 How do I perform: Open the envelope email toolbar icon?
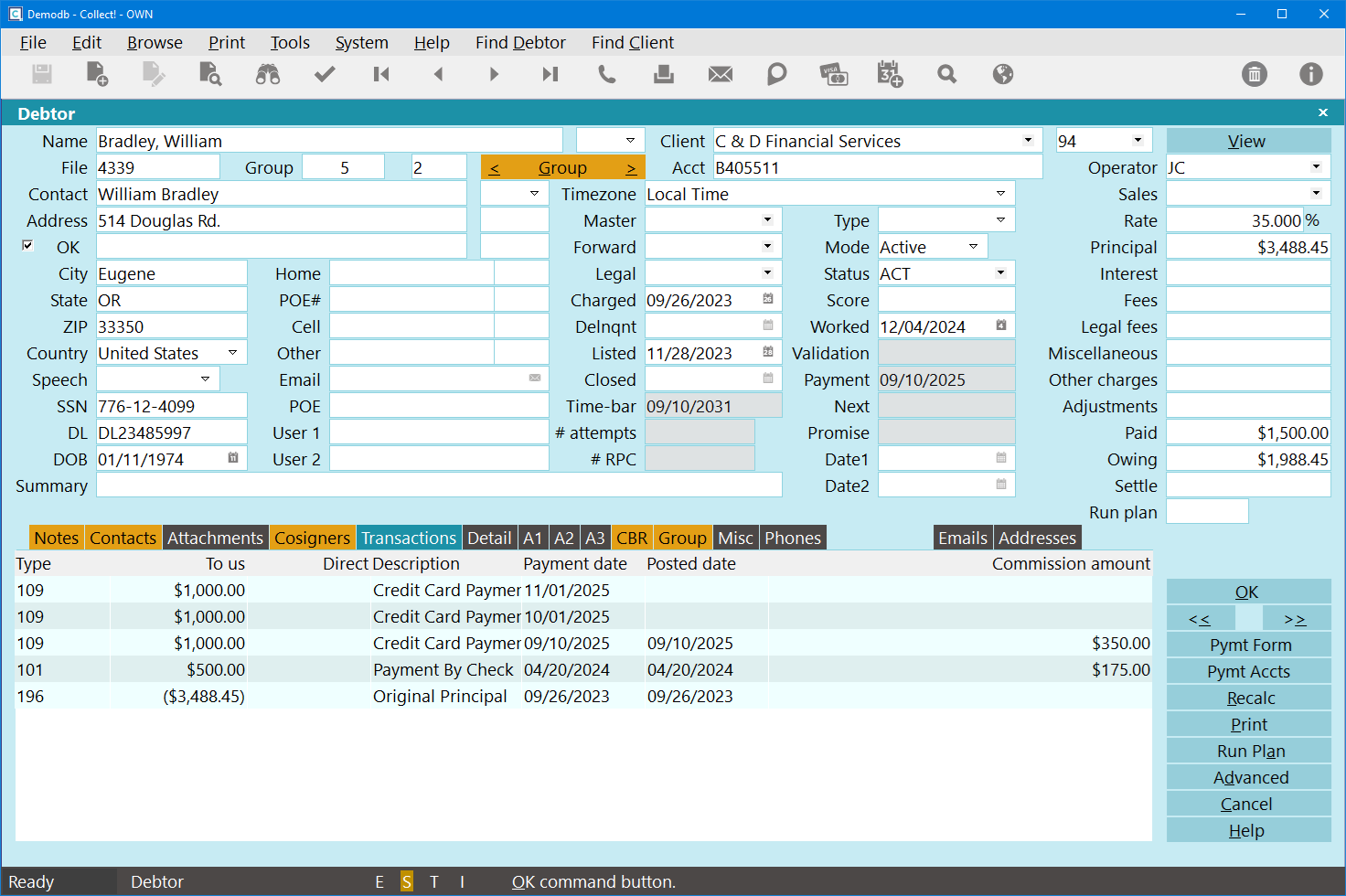pyautogui.click(x=721, y=75)
